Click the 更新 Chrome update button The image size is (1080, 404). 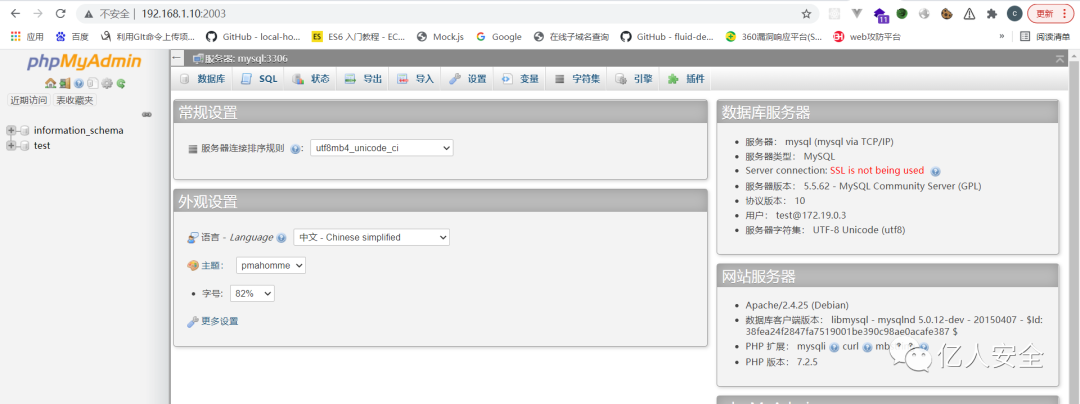(1050, 13)
